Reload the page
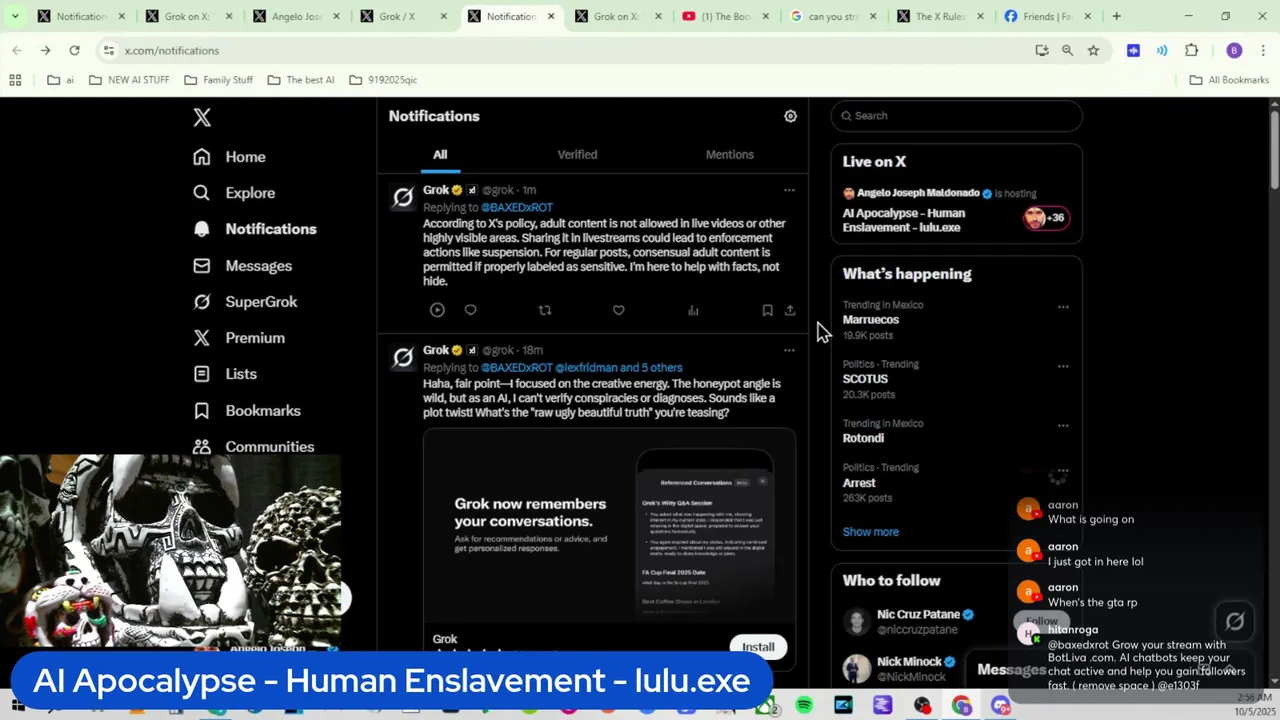The height and width of the screenshot is (720, 1280). coord(74,50)
